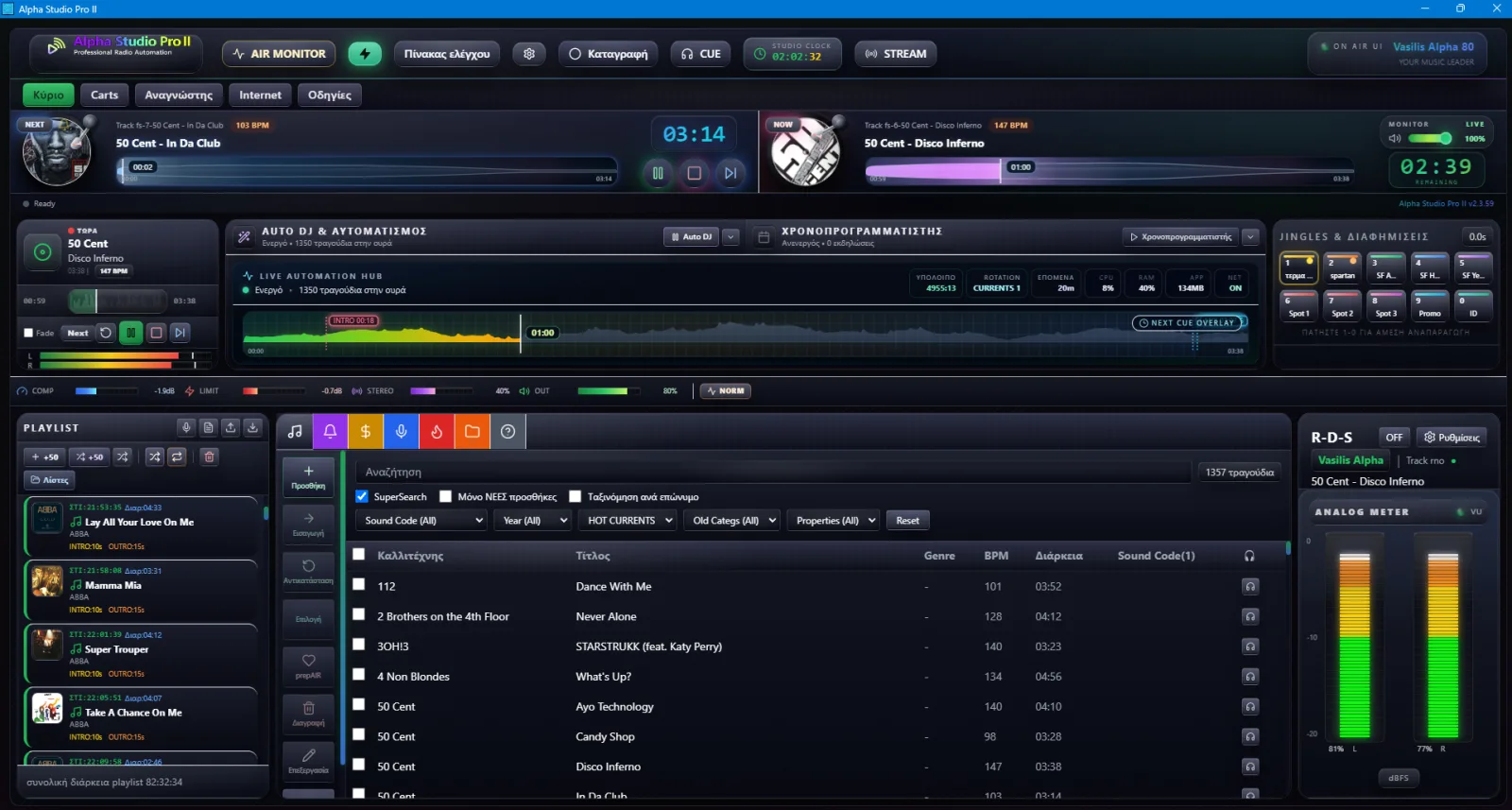Image resolution: width=1512 pixels, height=810 pixels.
Task: Click the Reset filter button
Action: click(x=907, y=520)
